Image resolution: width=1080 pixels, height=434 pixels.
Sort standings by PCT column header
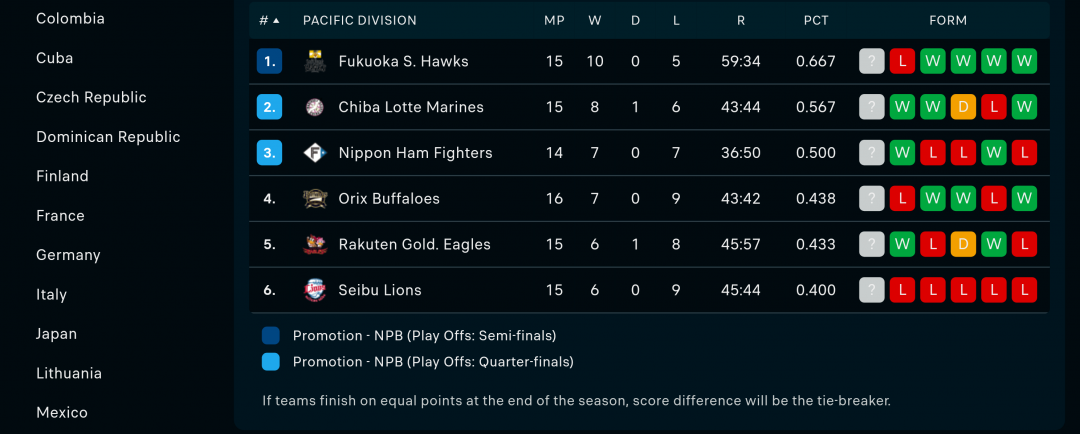pos(816,21)
